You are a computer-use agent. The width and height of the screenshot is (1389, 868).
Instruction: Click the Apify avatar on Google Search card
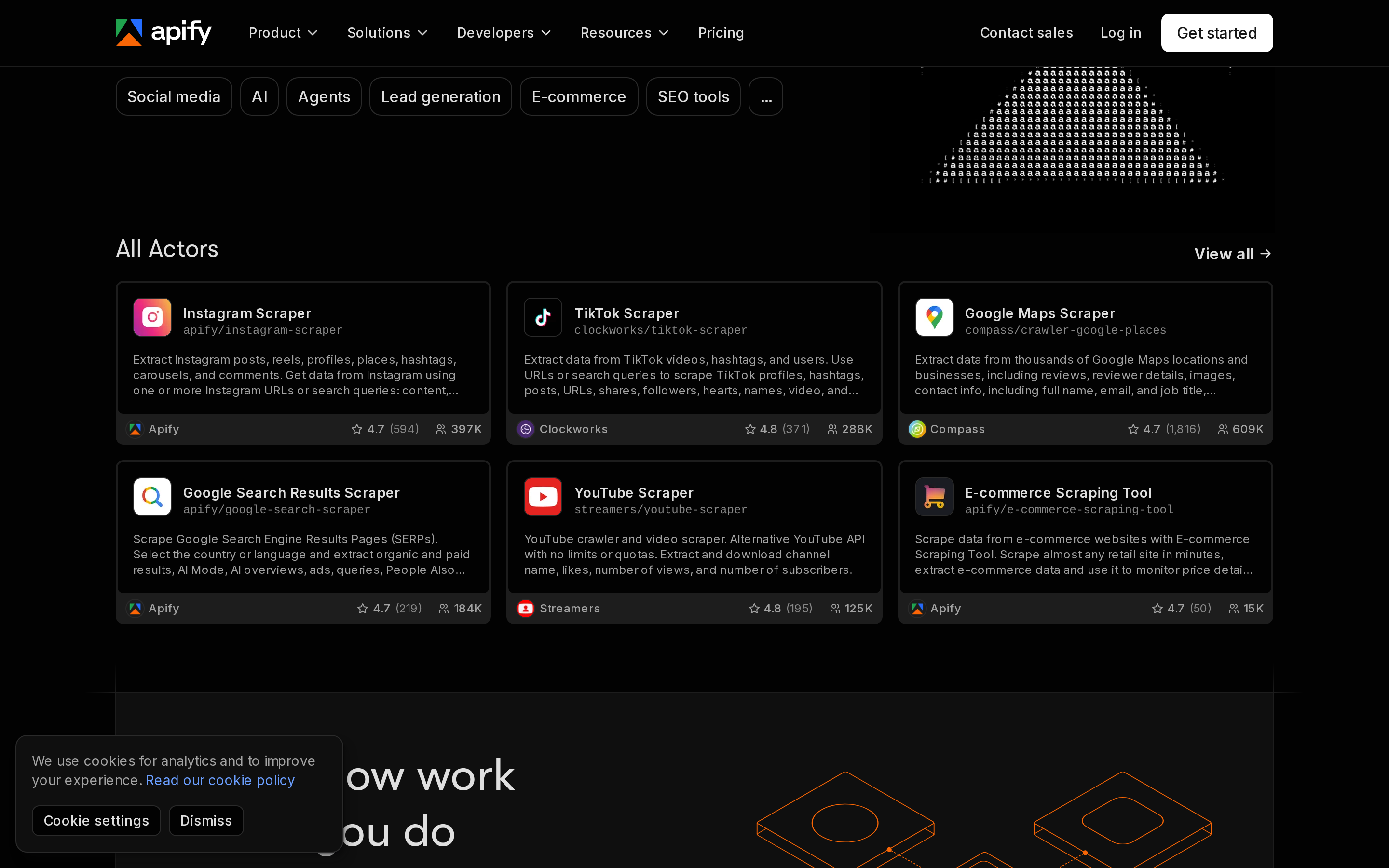(135, 609)
